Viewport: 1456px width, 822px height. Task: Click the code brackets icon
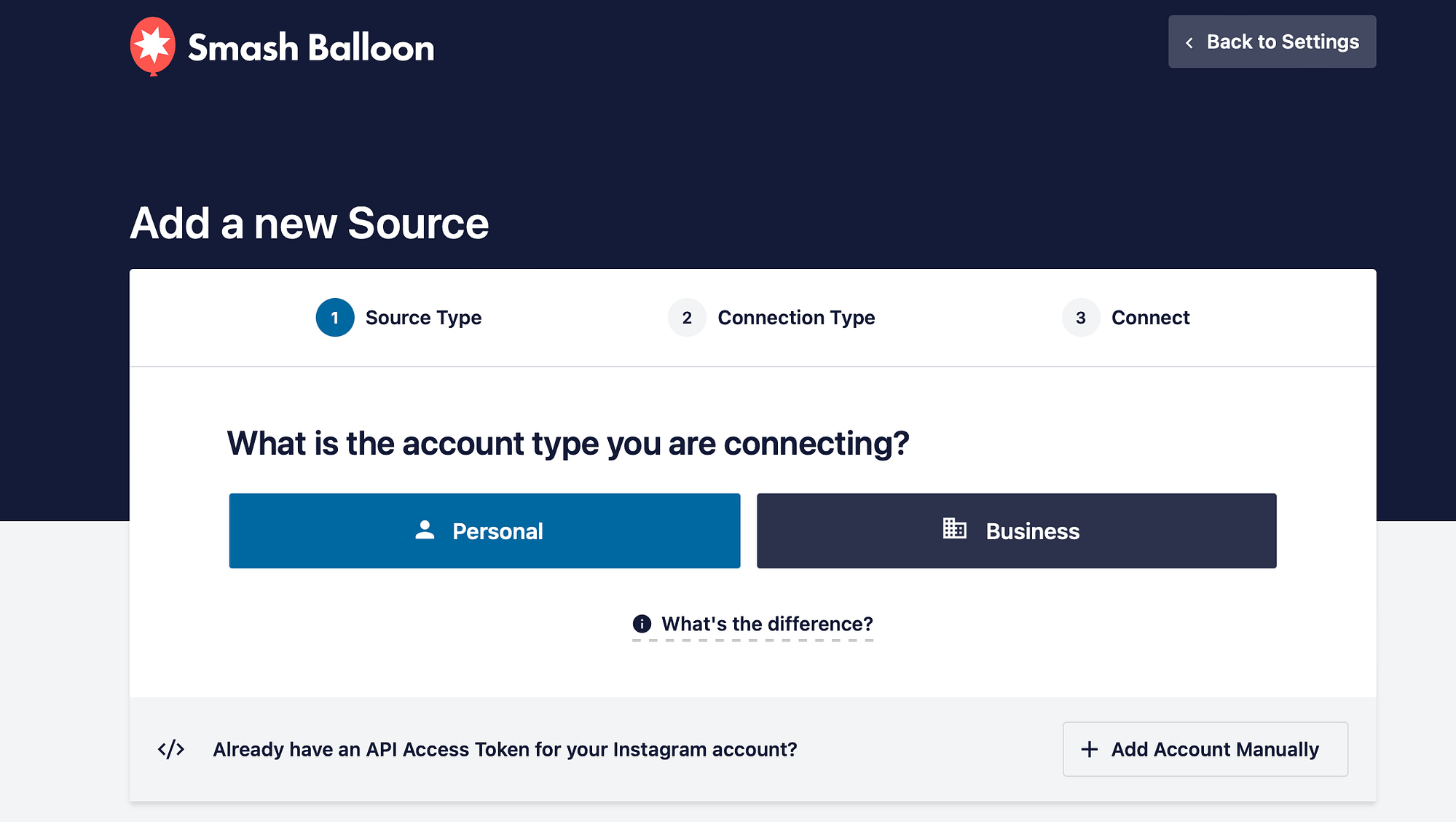click(171, 749)
